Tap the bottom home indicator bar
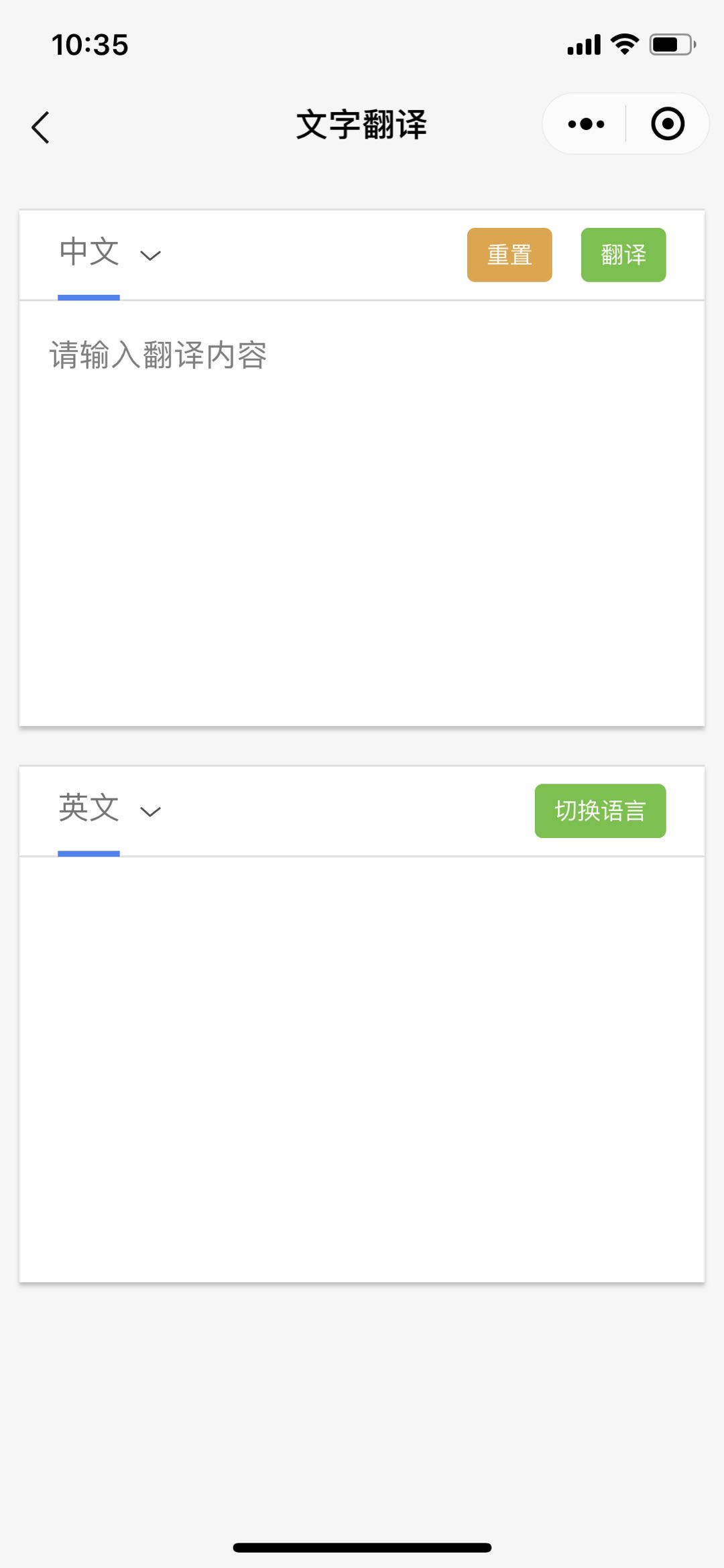 362,1547
